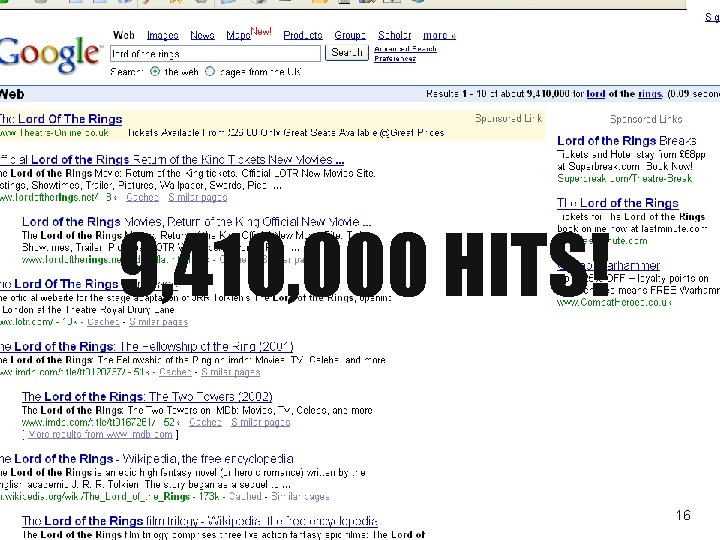Open the Products search tab
Image resolution: width=720 pixels, height=540 pixels.
pos(303,35)
